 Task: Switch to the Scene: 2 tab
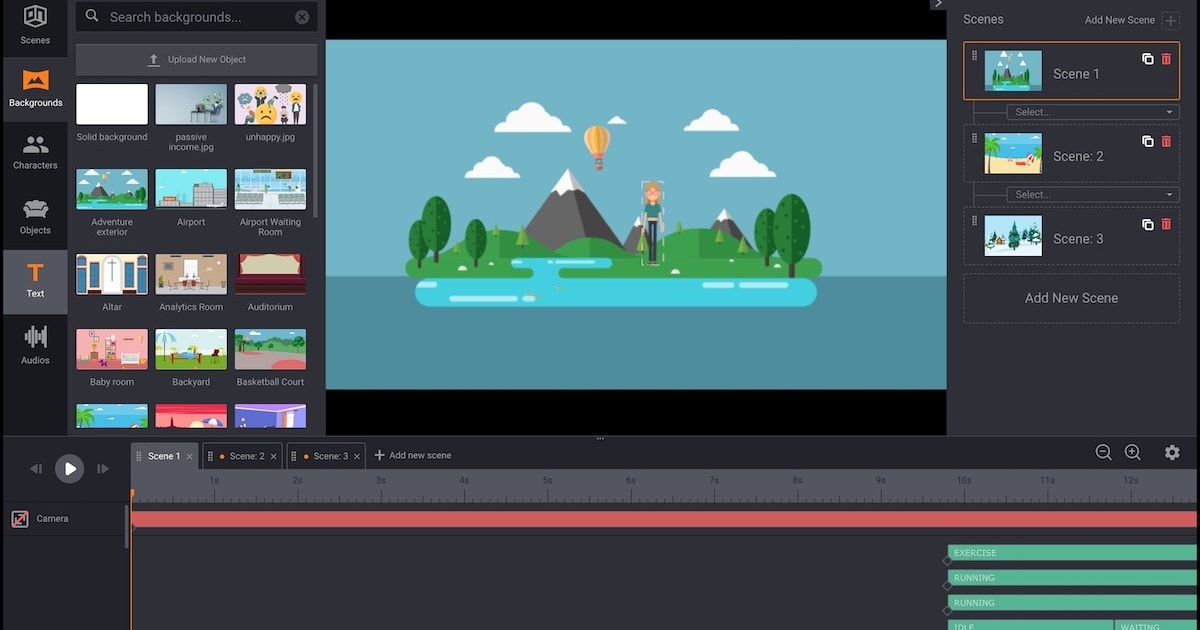(x=248, y=455)
